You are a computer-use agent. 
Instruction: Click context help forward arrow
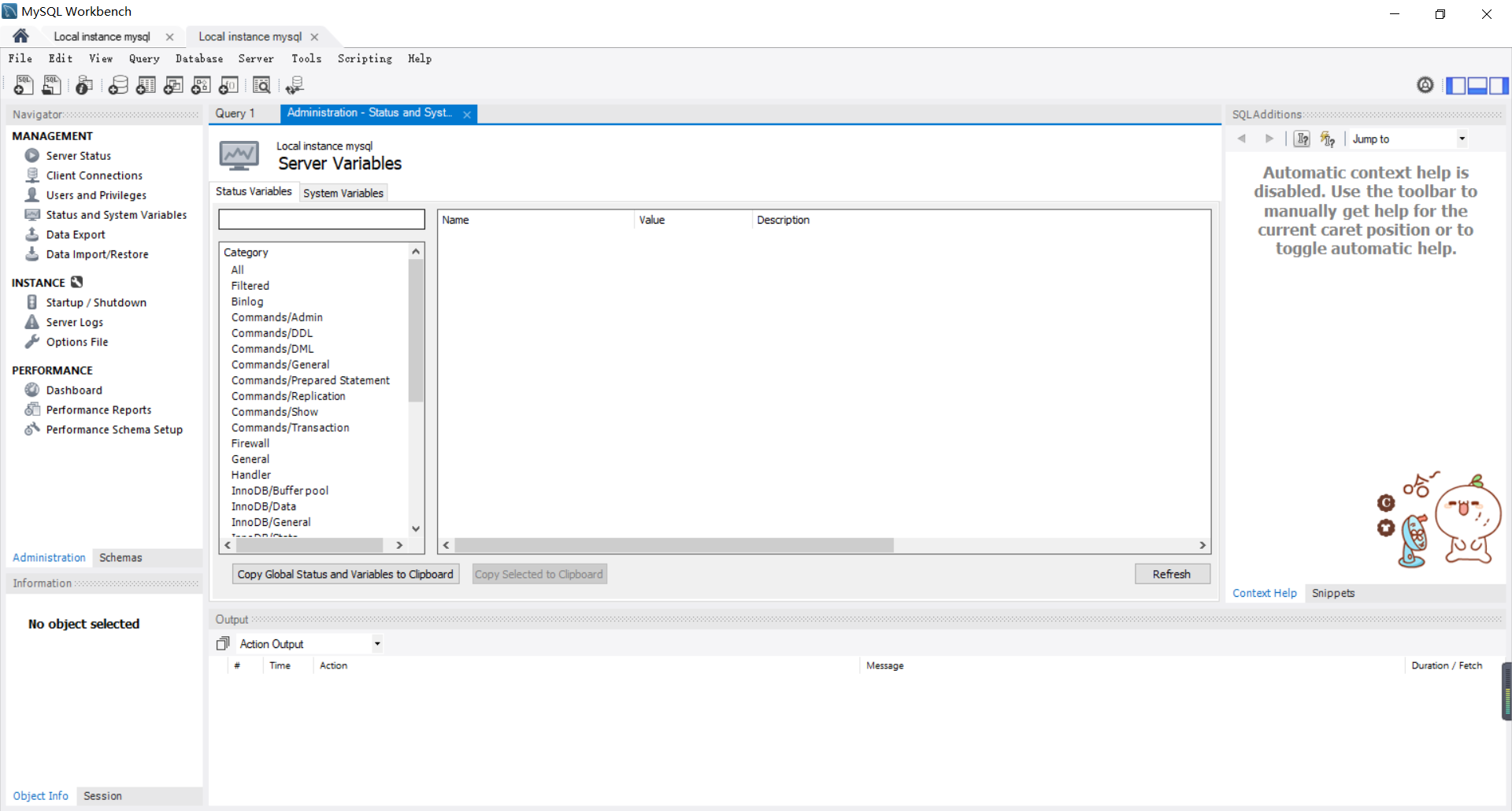pyautogui.click(x=1269, y=139)
